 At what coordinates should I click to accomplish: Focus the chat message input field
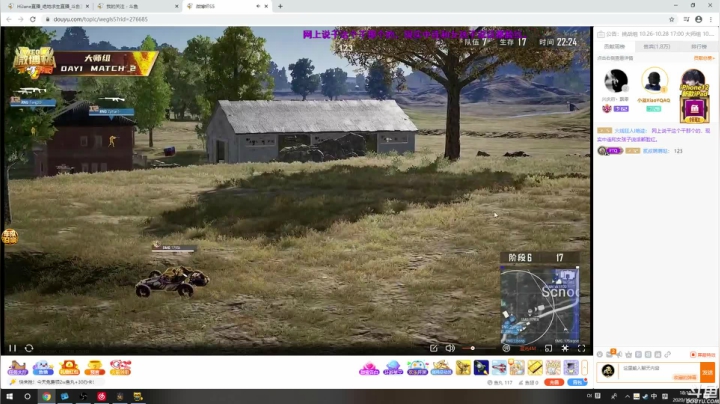(659, 372)
